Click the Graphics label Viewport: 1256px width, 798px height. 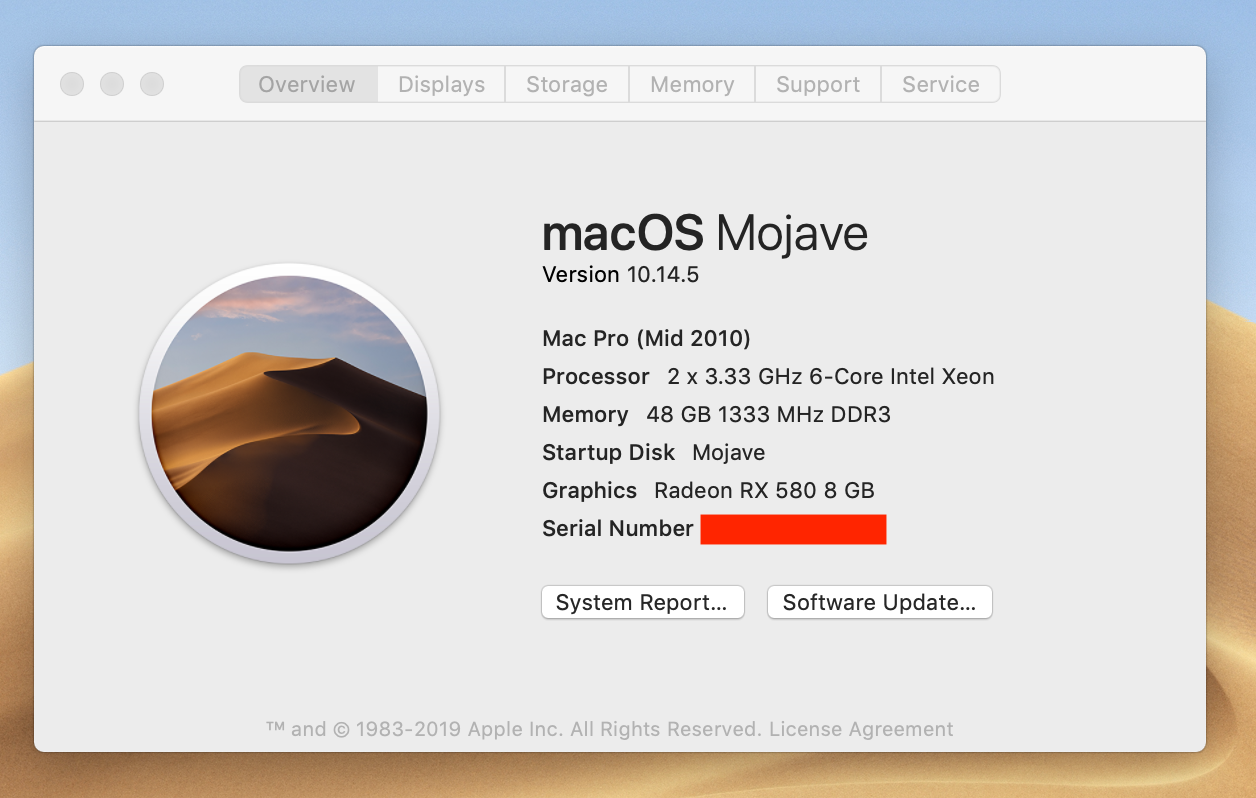[x=589, y=490]
